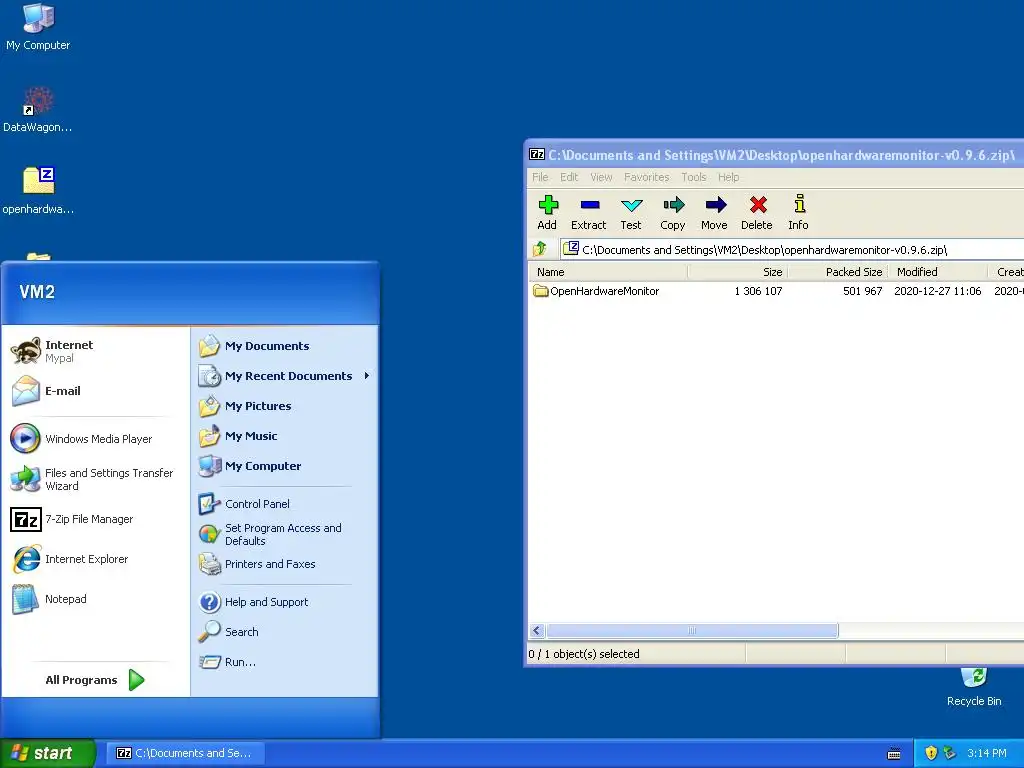Click the Start button
This screenshot has height=768, width=1024.
click(x=47, y=753)
